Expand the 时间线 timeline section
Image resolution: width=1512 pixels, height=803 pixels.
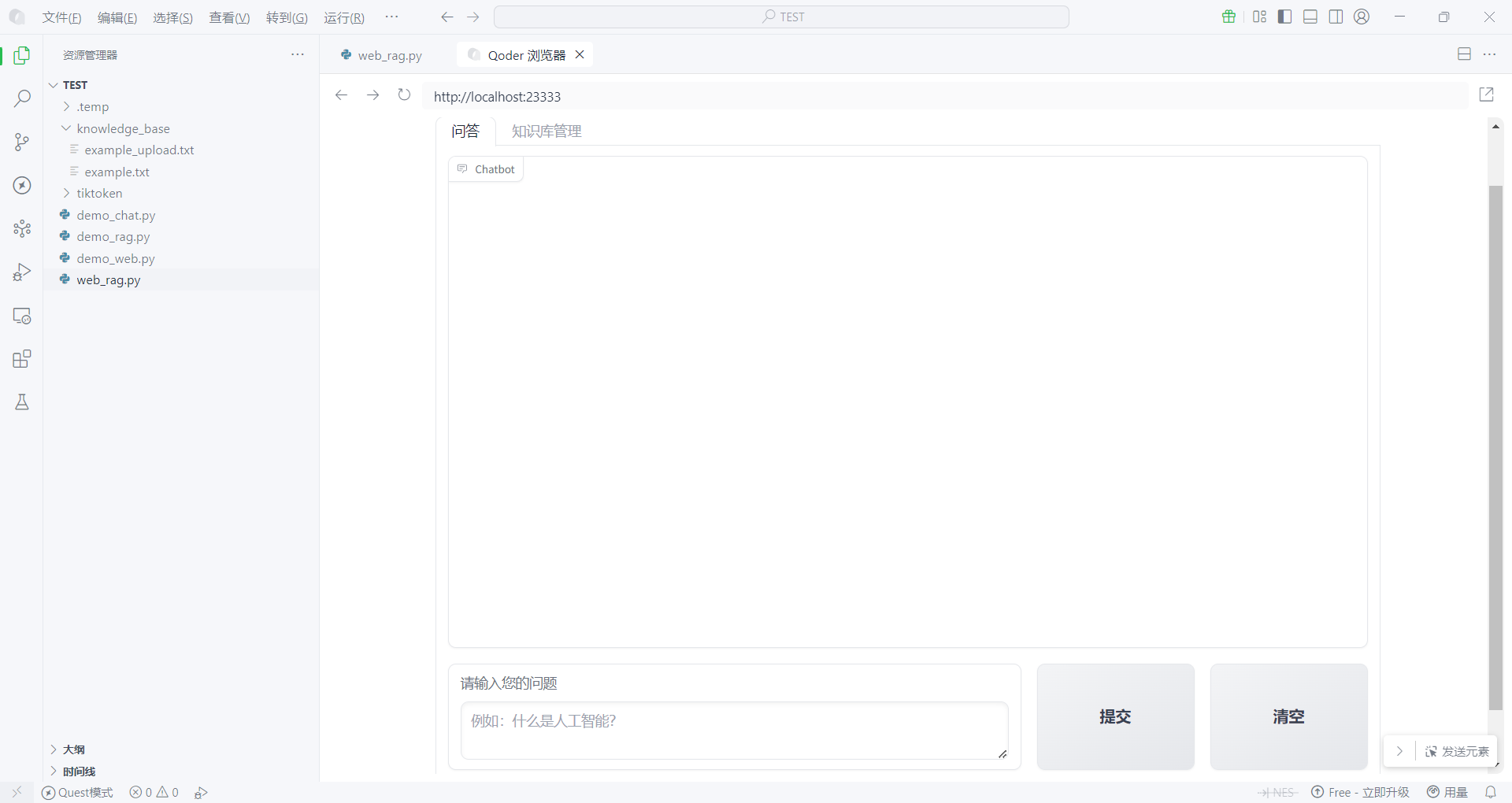53,772
